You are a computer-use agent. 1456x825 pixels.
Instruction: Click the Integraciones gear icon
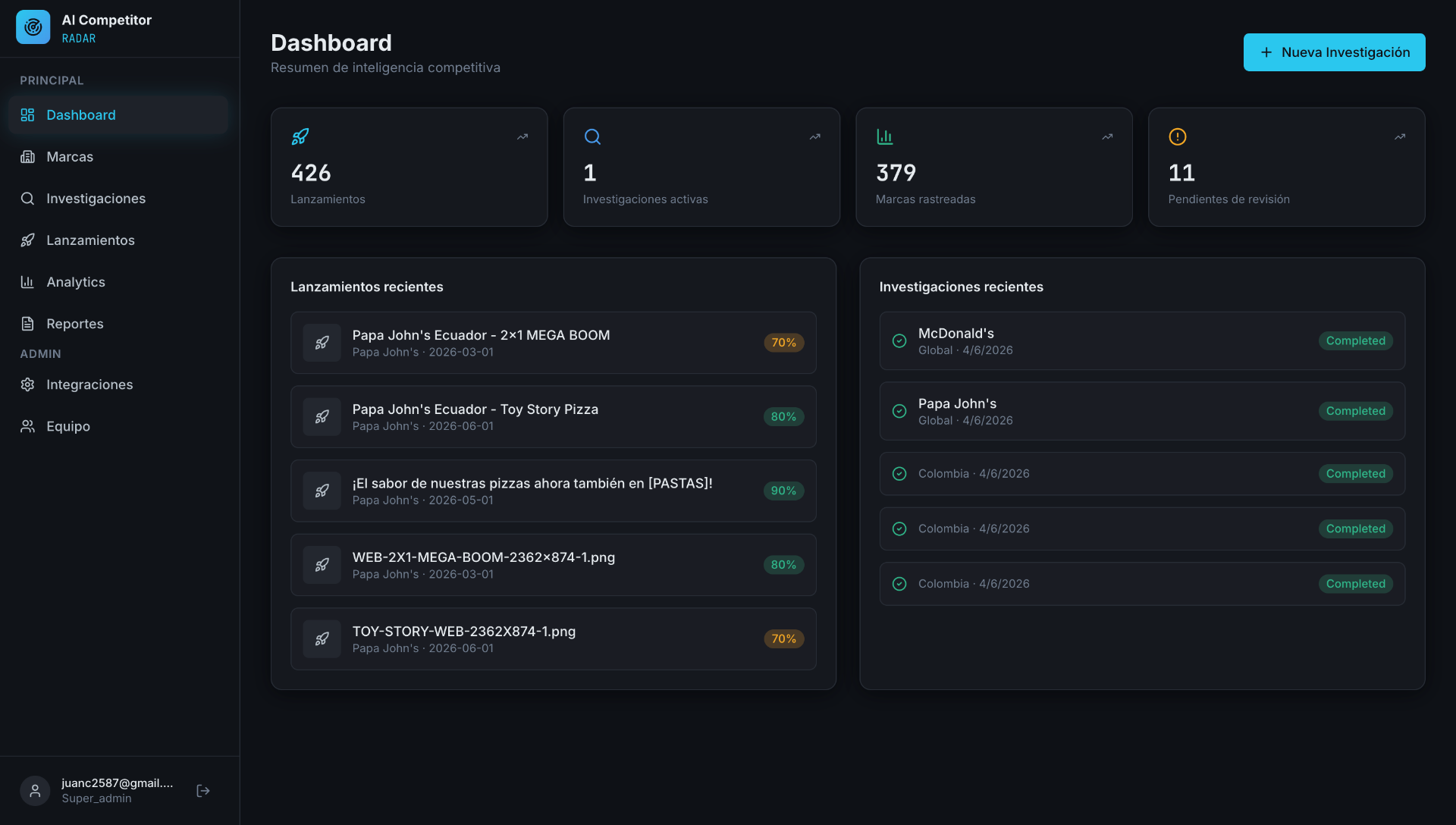27,384
